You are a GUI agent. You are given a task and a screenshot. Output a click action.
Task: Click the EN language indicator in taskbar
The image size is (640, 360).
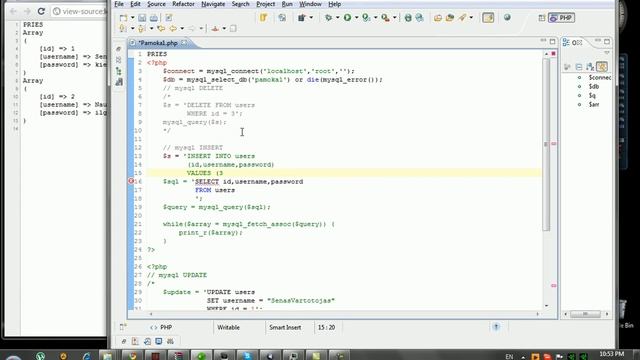[509, 356]
